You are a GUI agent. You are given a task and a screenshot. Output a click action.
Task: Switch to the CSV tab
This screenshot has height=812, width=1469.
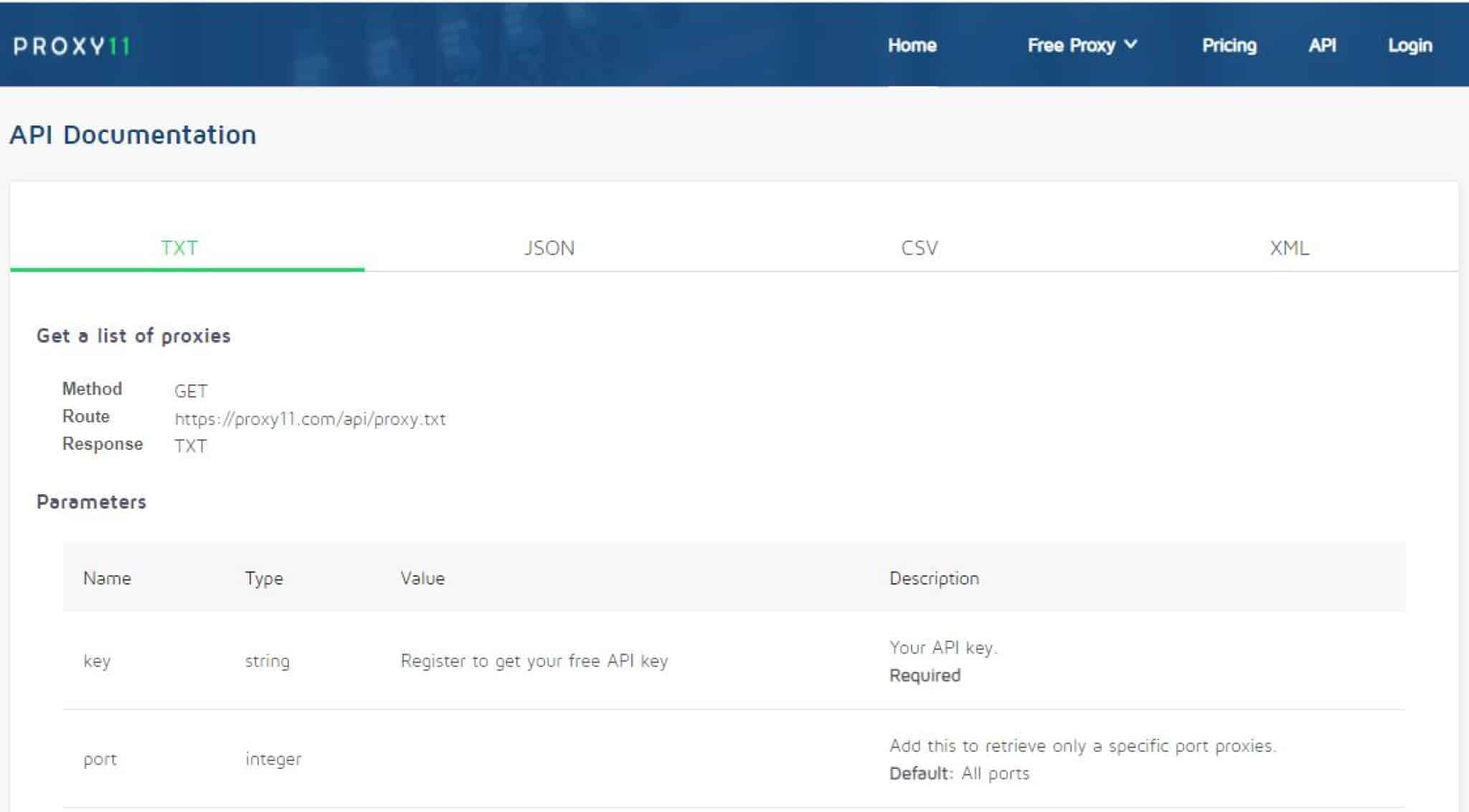click(919, 247)
